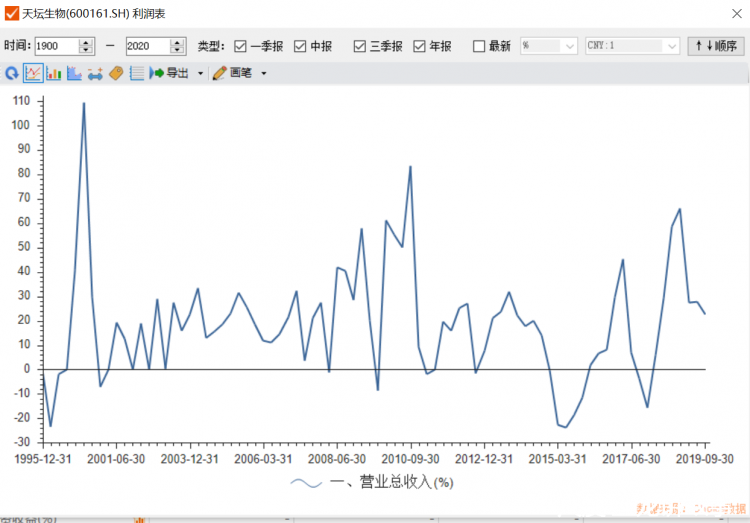Open the 画笔 dropdown arrow
The height and width of the screenshot is (523, 750).
(264, 74)
